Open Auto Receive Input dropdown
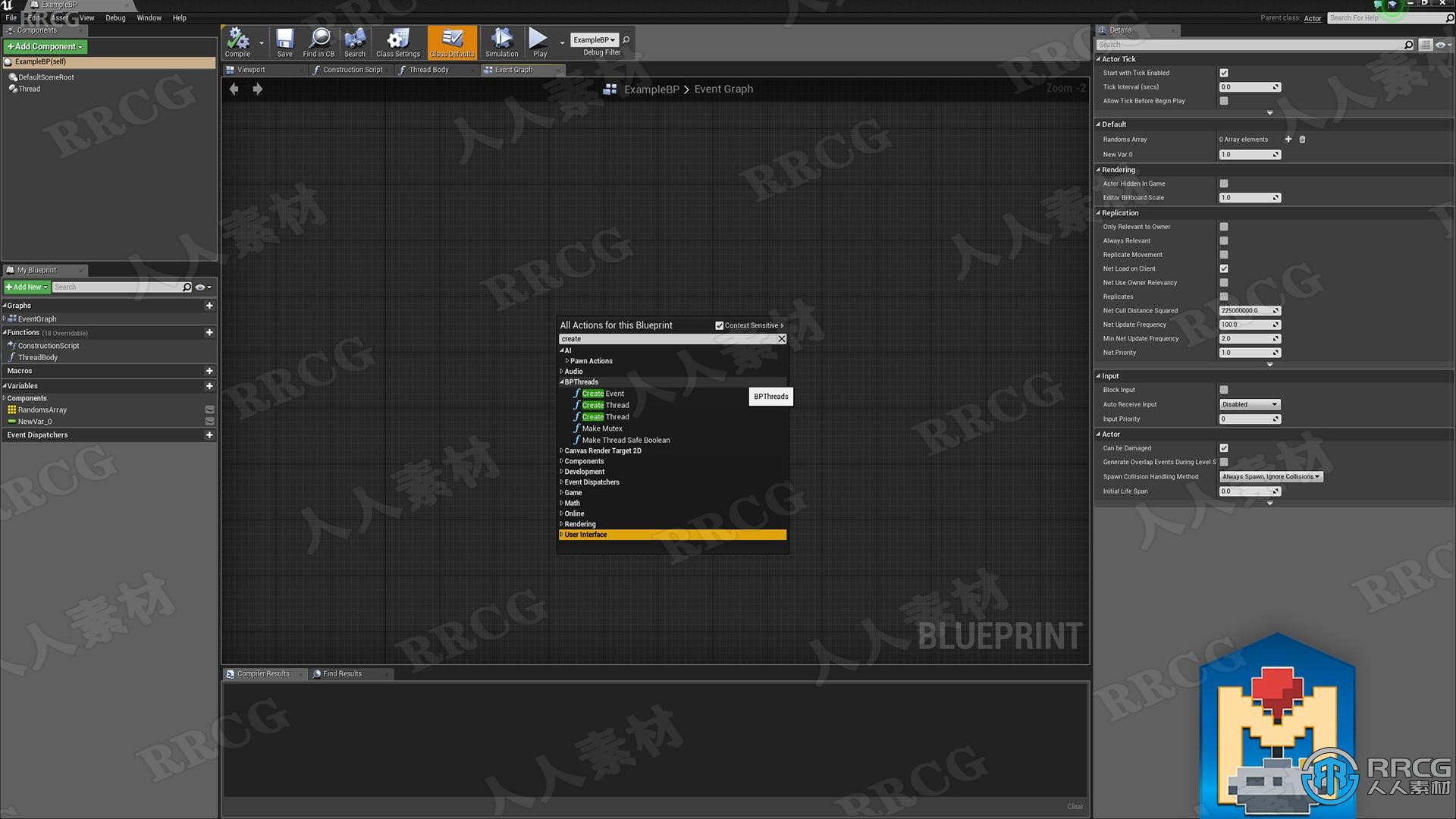This screenshot has height=819, width=1456. [1250, 404]
